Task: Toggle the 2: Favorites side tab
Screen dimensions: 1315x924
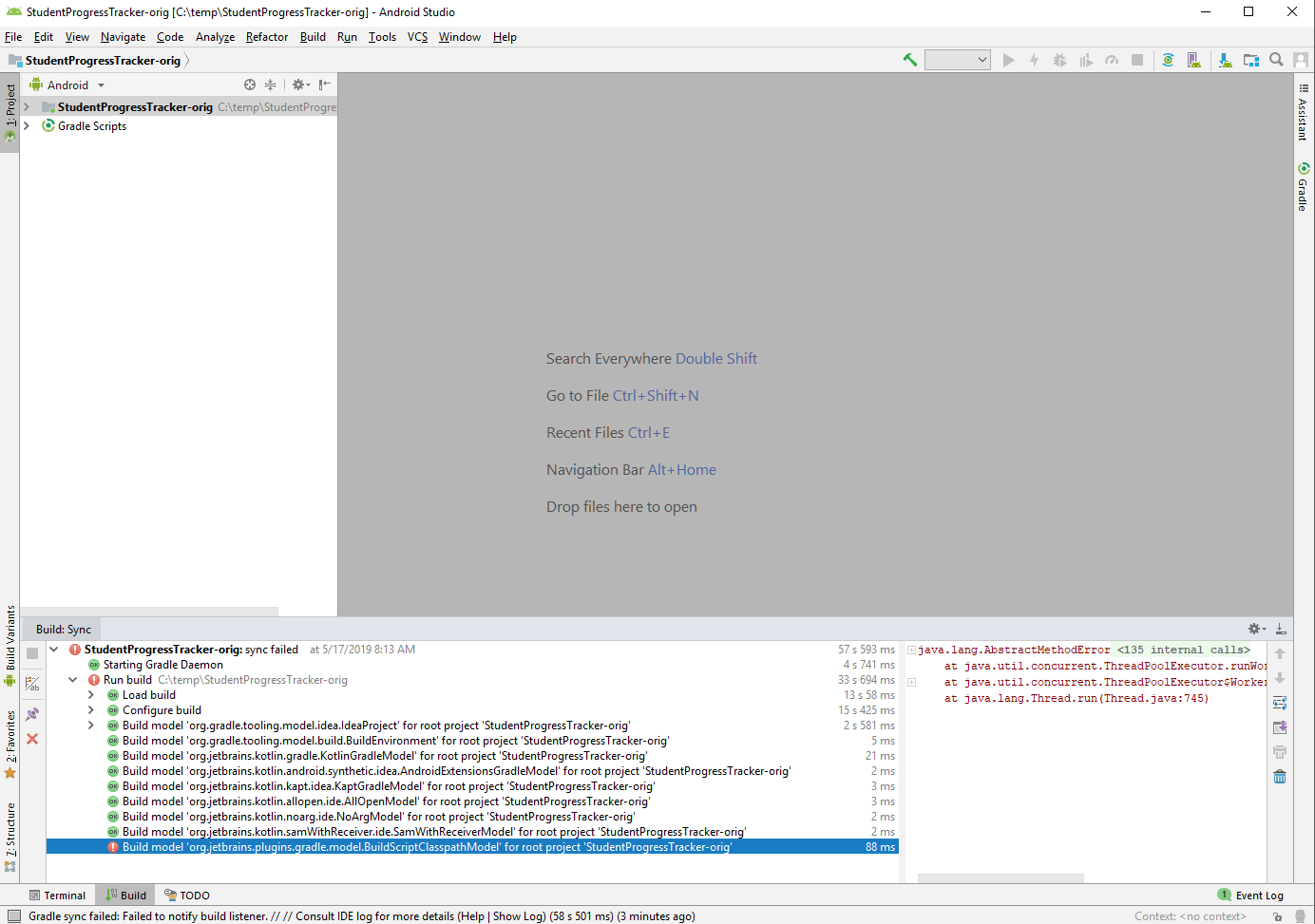Action: click(10, 745)
